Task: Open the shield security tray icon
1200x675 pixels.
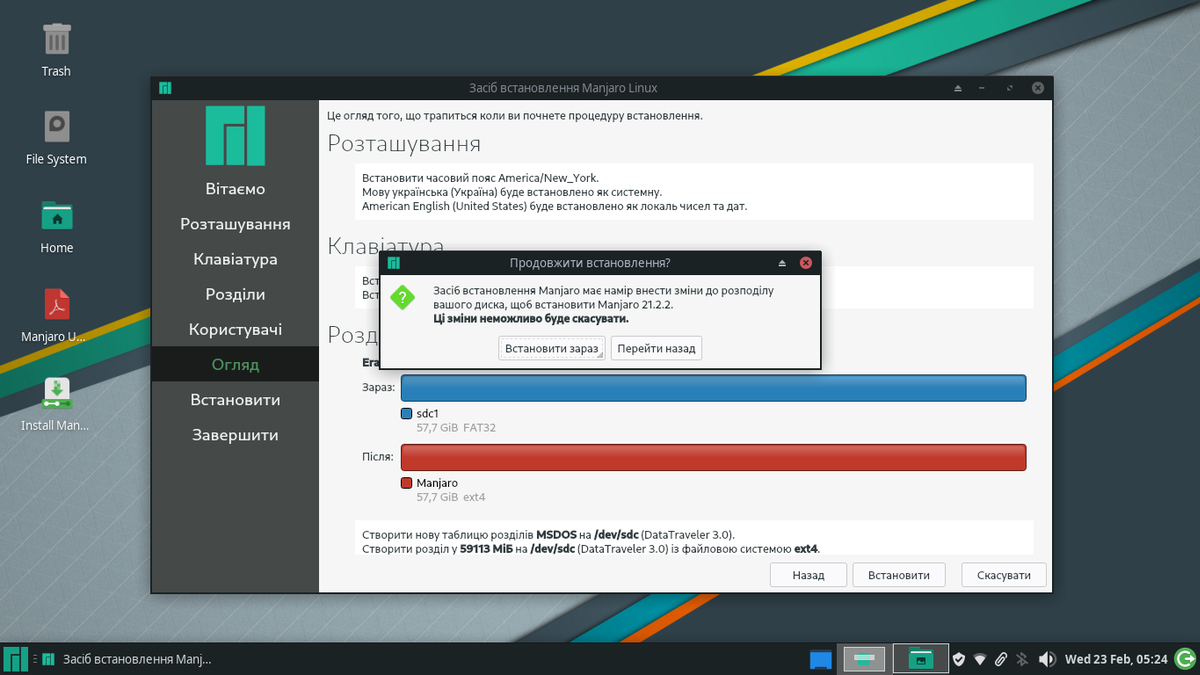Action: tap(958, 659)
